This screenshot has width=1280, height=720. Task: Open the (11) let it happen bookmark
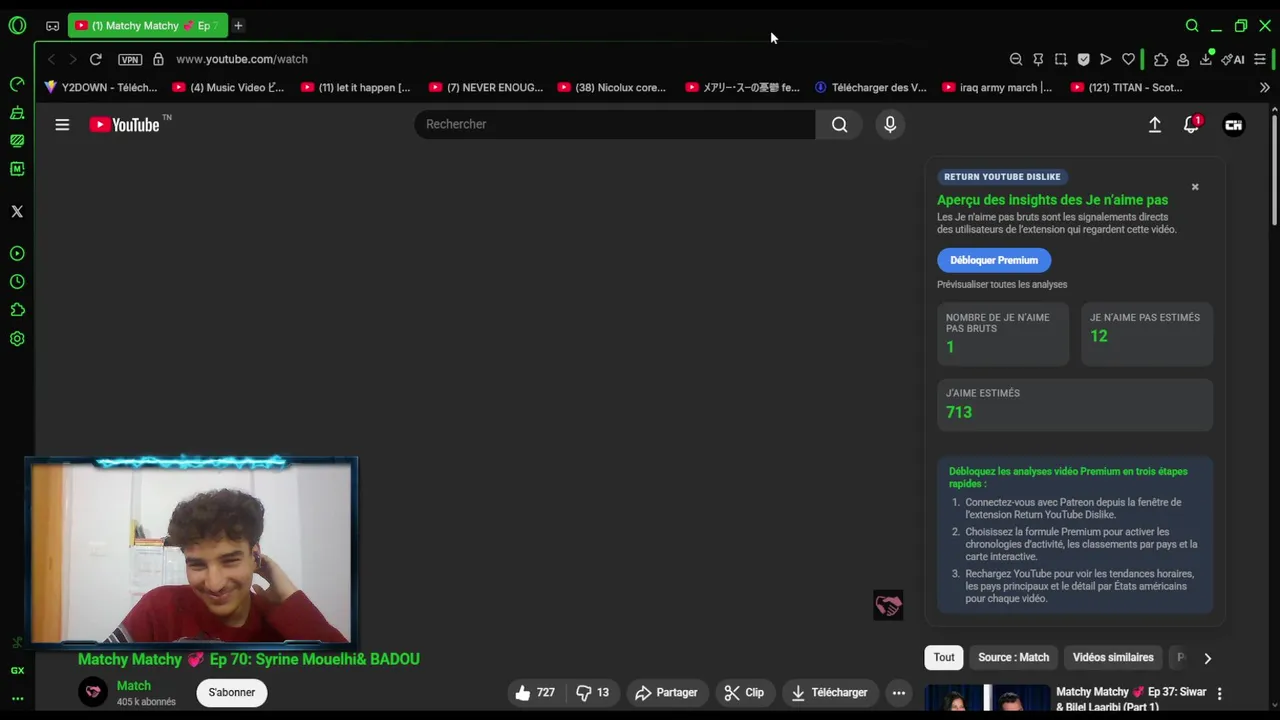click(x=356, y=87)
